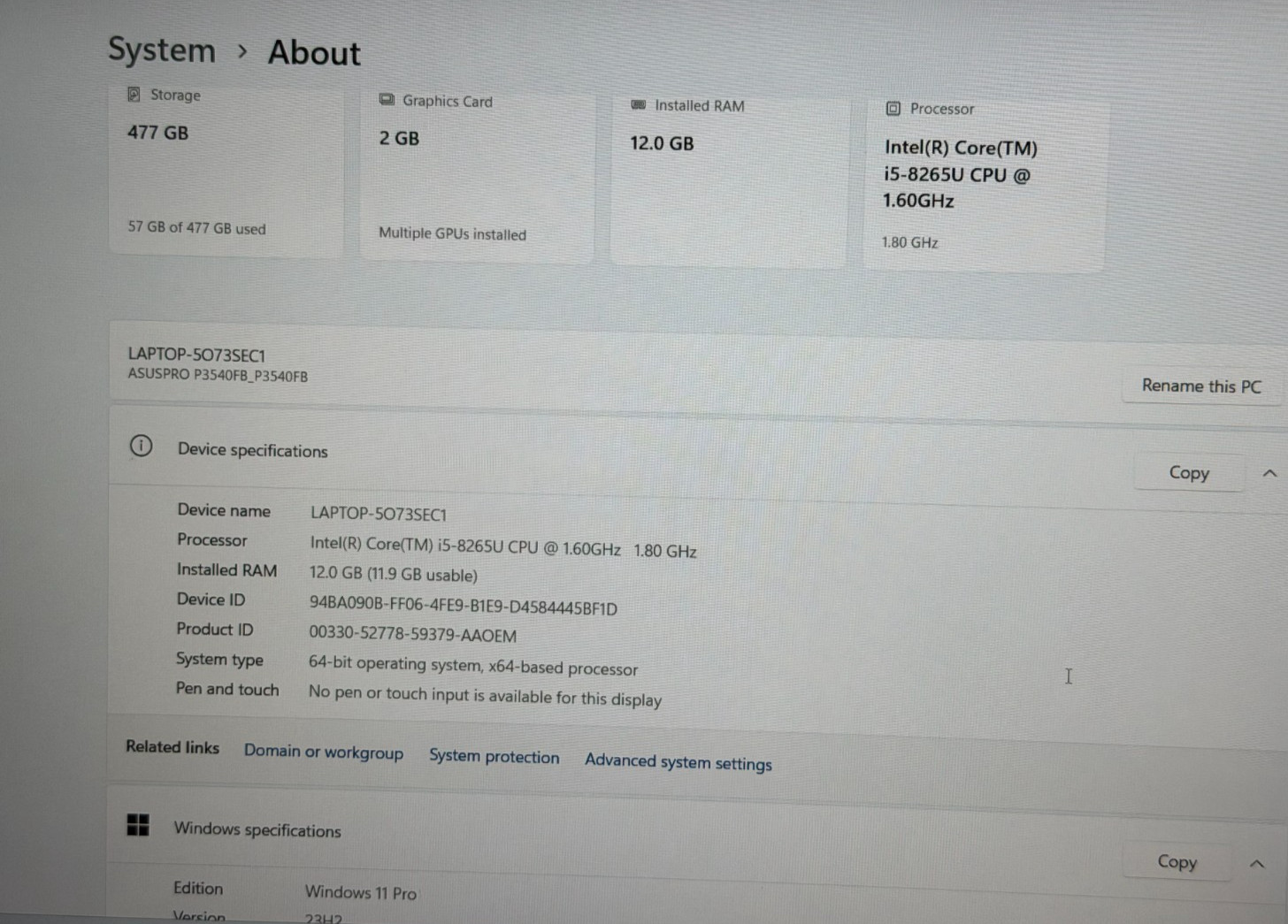Go back to System breadcrumb
1288x924 pixels.
click(162, 50)
